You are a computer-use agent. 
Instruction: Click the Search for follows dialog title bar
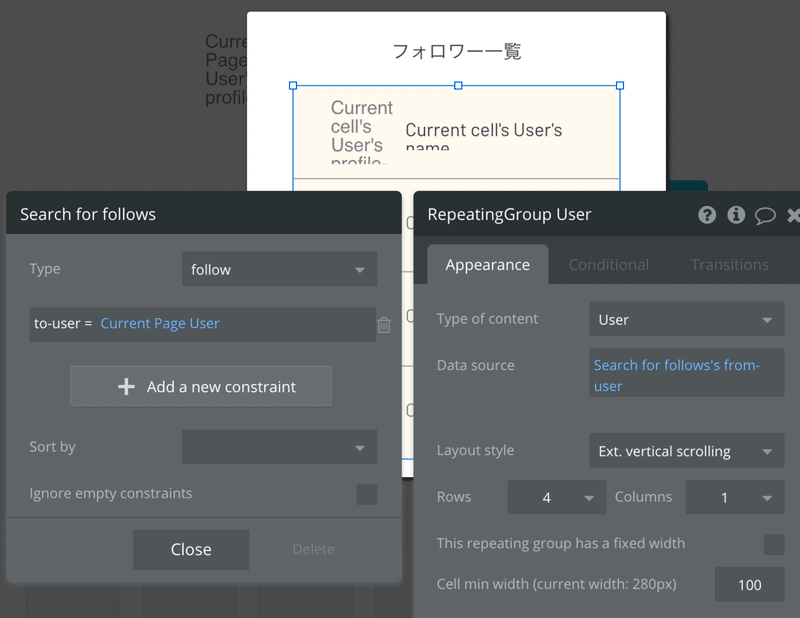point(204,213)
